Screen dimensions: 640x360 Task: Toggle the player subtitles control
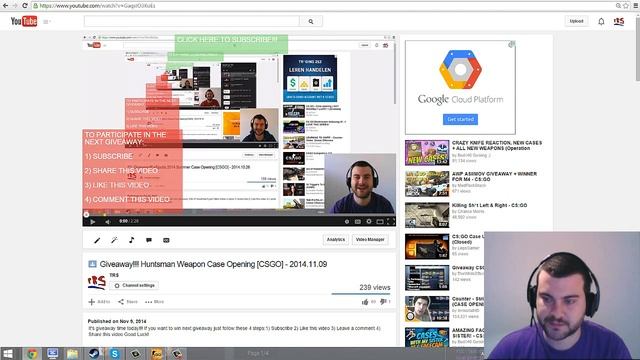click(358, 222)
